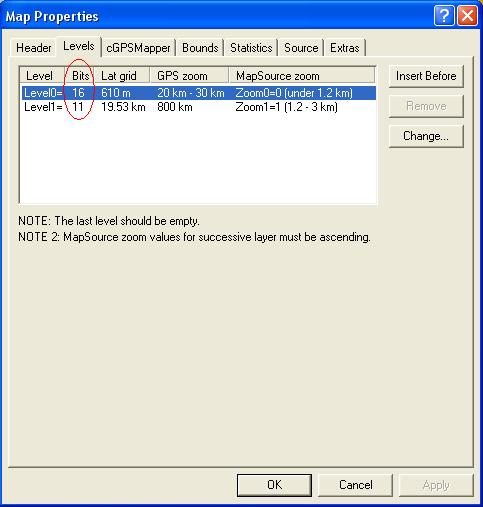Switch to the cGPSMapper tab

(138, 48)
